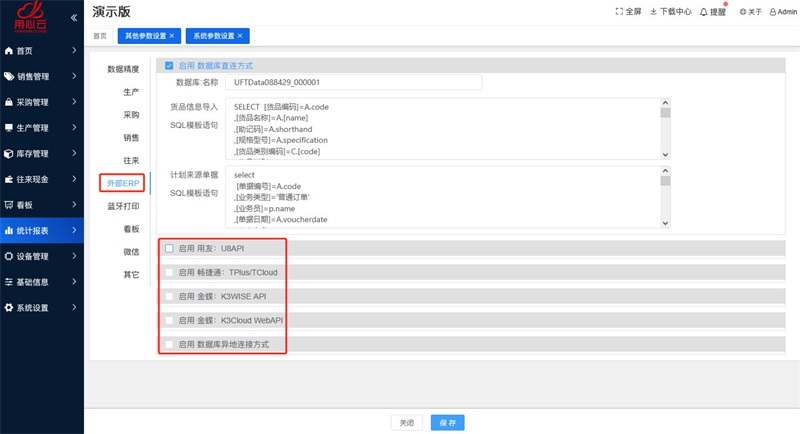Viewport: 800px width, 434px height.
Task: Expand the 统计报表 menu chevron
Action: click(74, 230)
